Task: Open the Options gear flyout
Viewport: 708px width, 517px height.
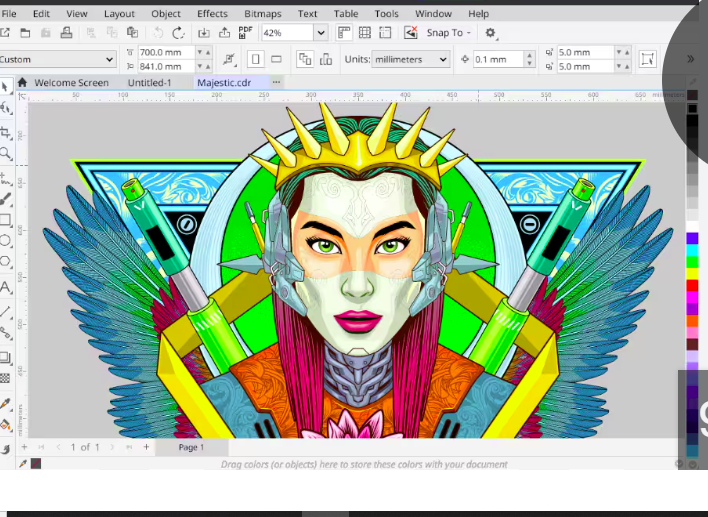Action: click(490, 33)
